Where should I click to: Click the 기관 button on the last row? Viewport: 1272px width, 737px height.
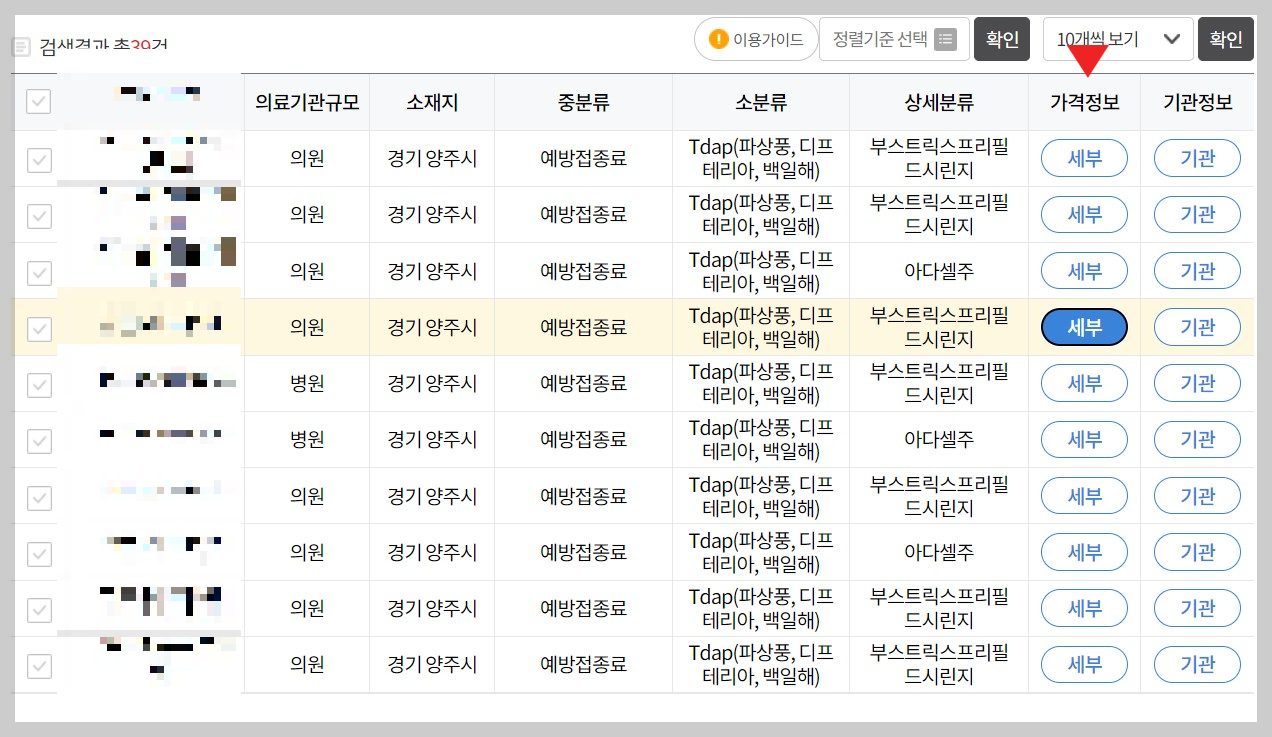pos(1197,664)
